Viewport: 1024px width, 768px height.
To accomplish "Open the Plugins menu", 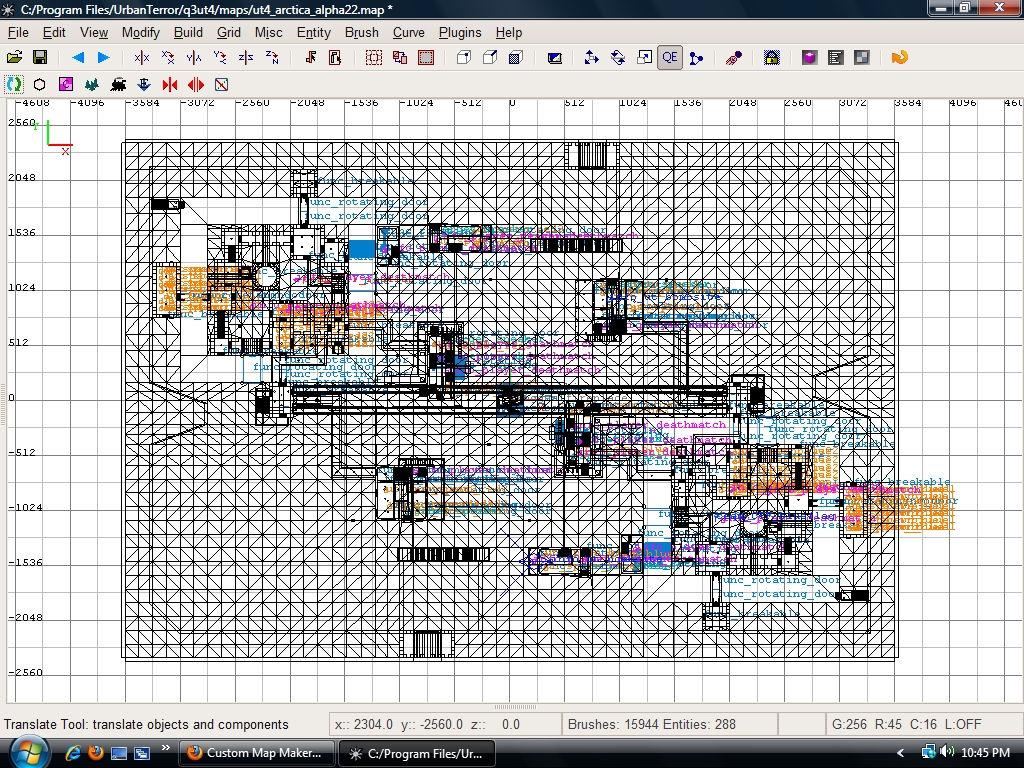I will [x=460, y=32].
